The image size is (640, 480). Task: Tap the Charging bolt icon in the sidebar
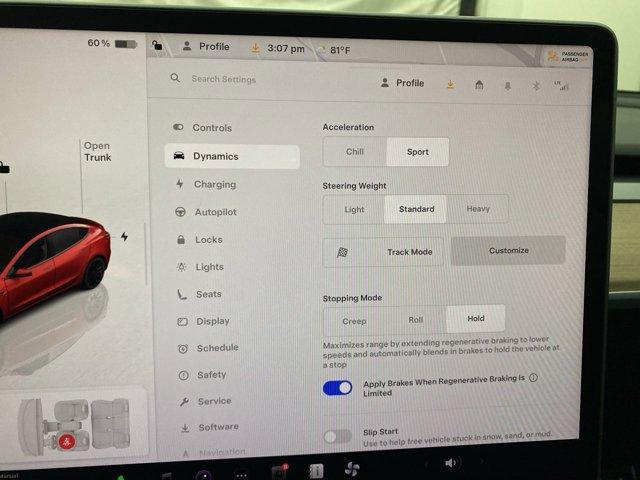pyautogui.click(x=180, y=184)
